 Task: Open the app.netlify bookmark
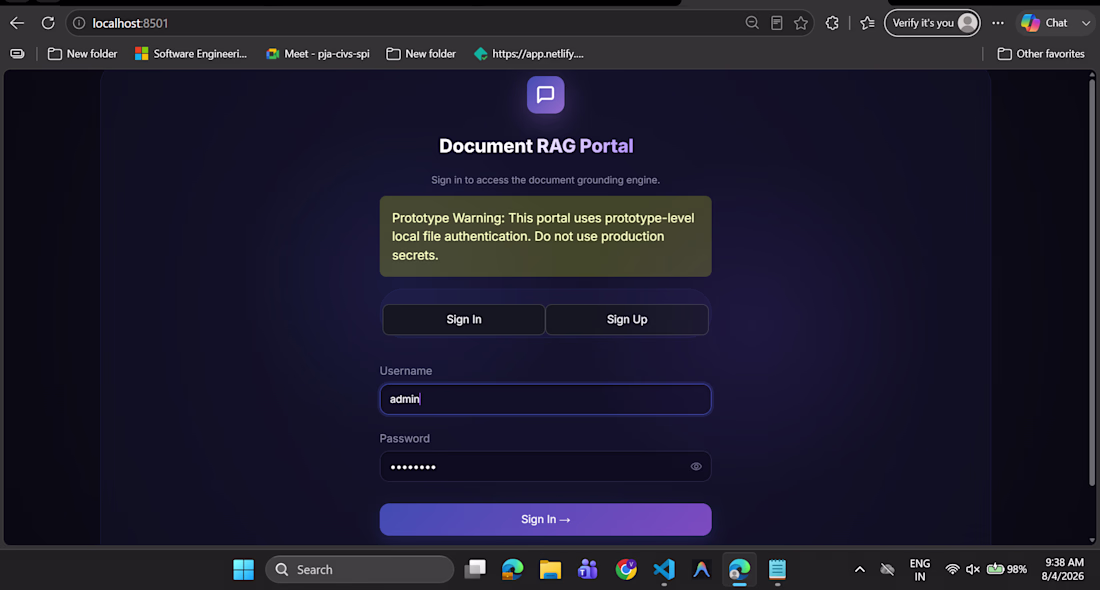529,54
